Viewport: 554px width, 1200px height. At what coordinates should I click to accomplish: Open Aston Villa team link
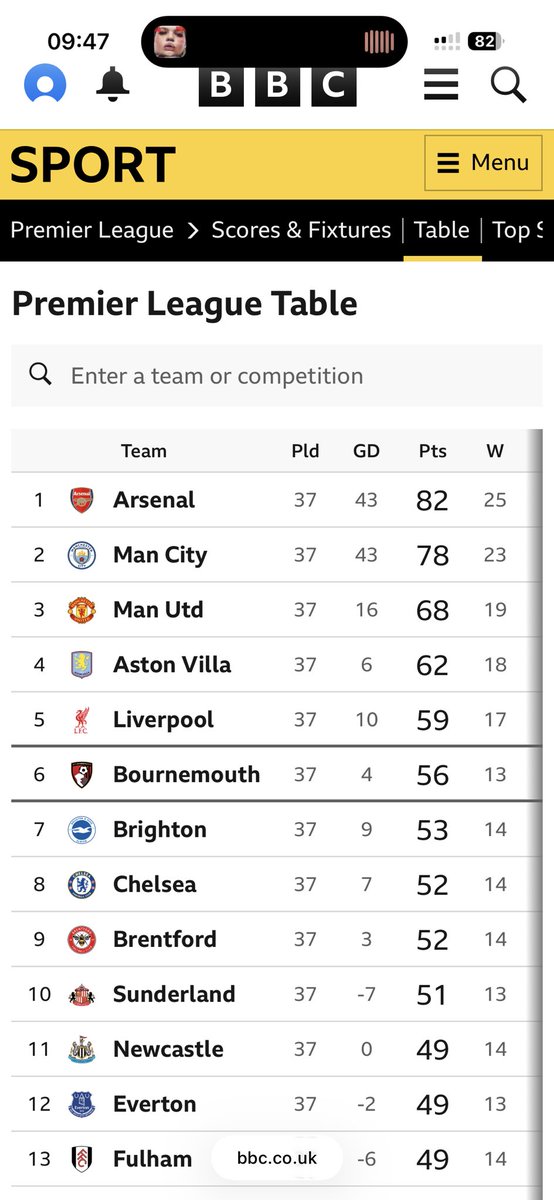[172, 665]
